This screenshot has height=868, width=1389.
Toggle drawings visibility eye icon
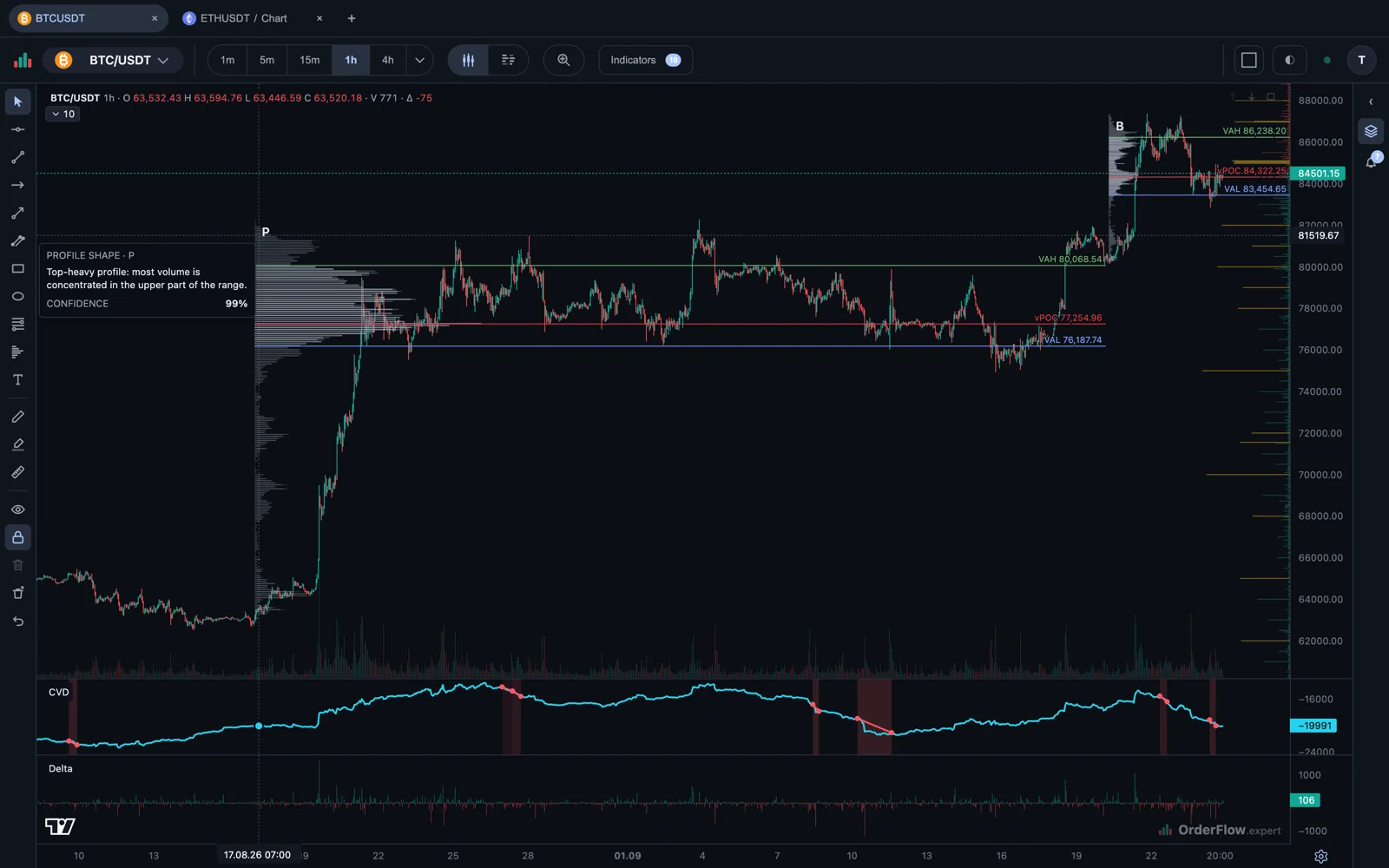[x=17, y=510]
